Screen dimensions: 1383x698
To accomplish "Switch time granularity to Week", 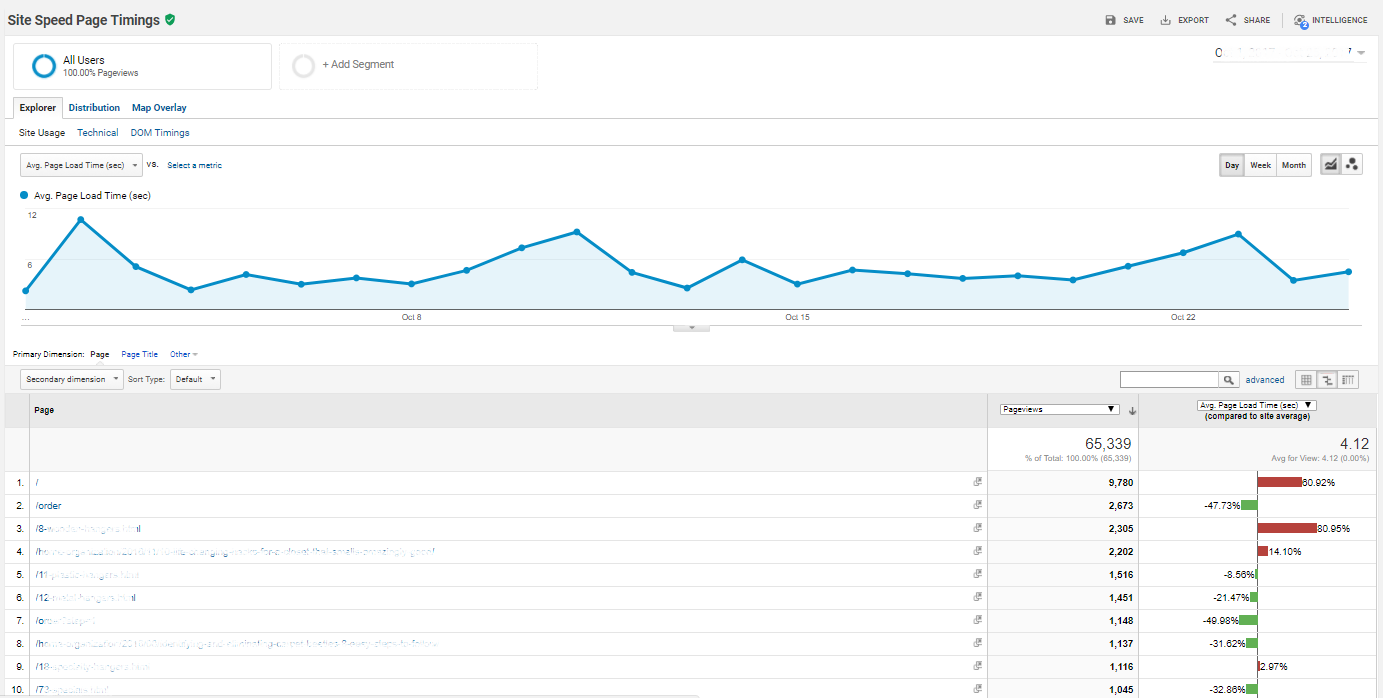I will (1260, 164).
